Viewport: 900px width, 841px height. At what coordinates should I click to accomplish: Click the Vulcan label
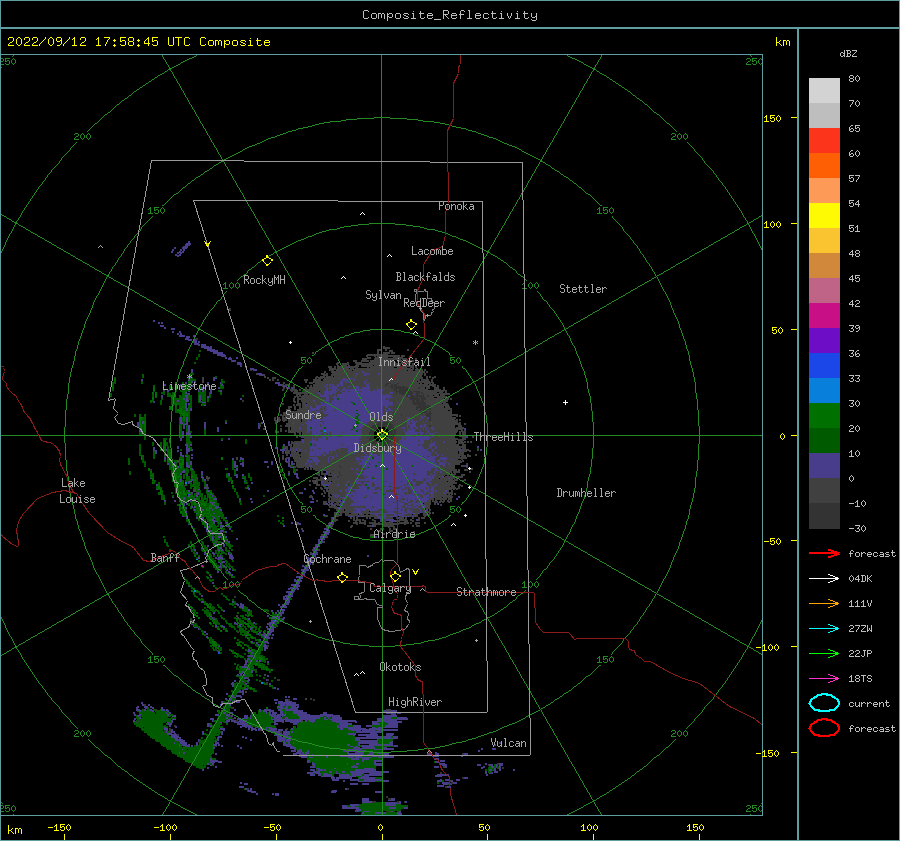click(x=509, y=743)
